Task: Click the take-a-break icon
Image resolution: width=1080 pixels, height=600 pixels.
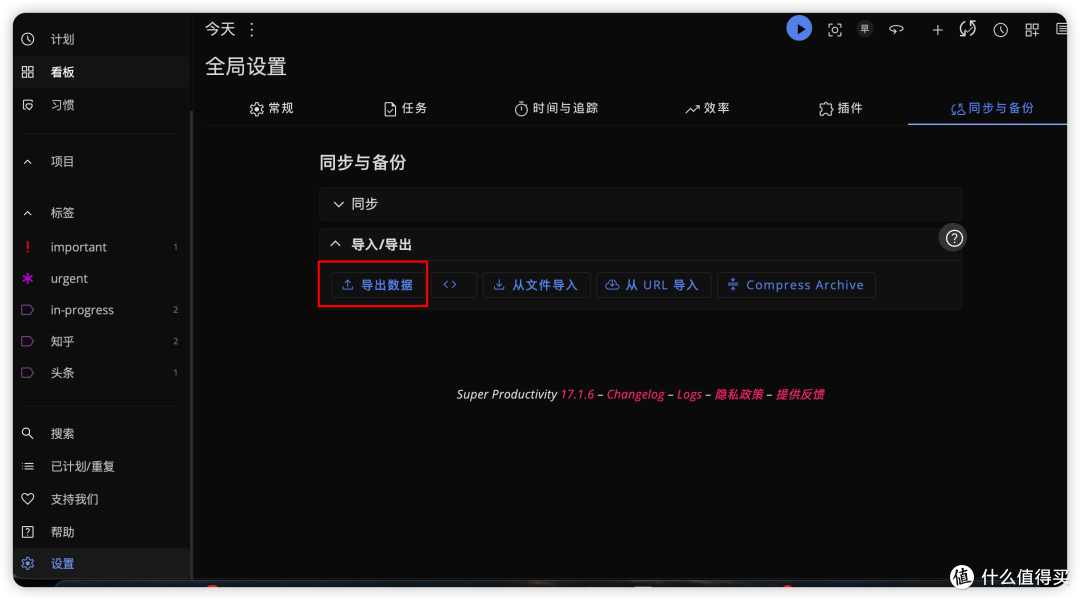Action: click(896, 29)
